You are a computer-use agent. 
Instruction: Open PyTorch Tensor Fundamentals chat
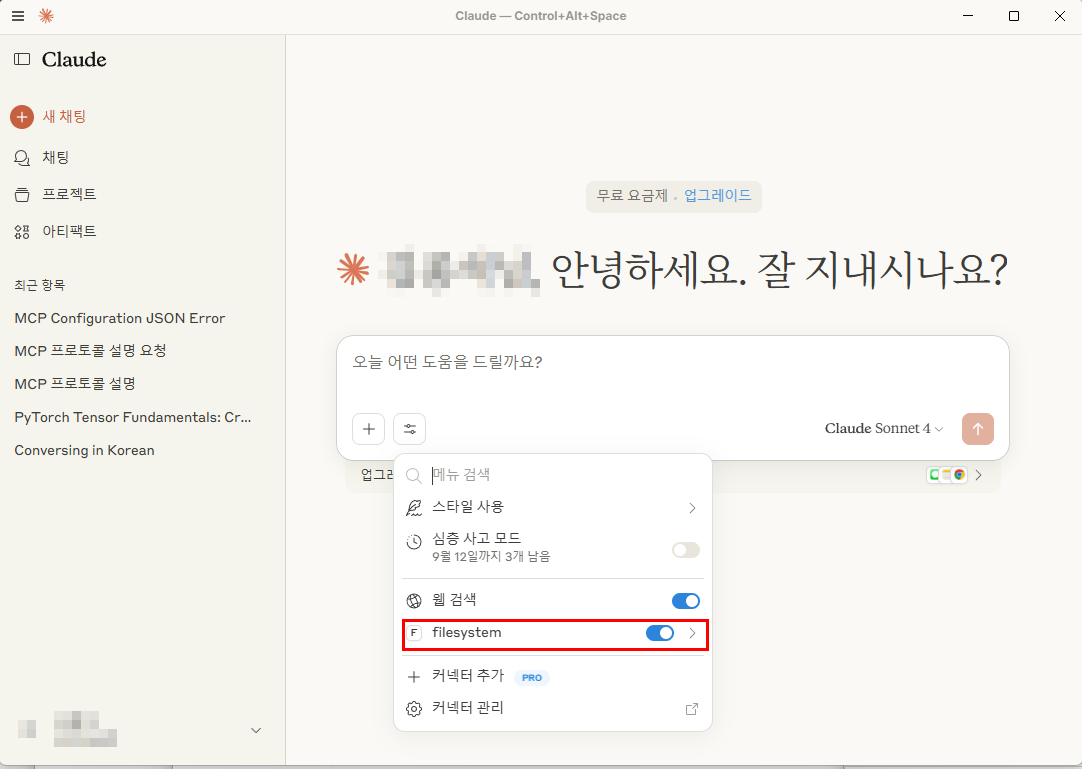[x=133, y=417]
